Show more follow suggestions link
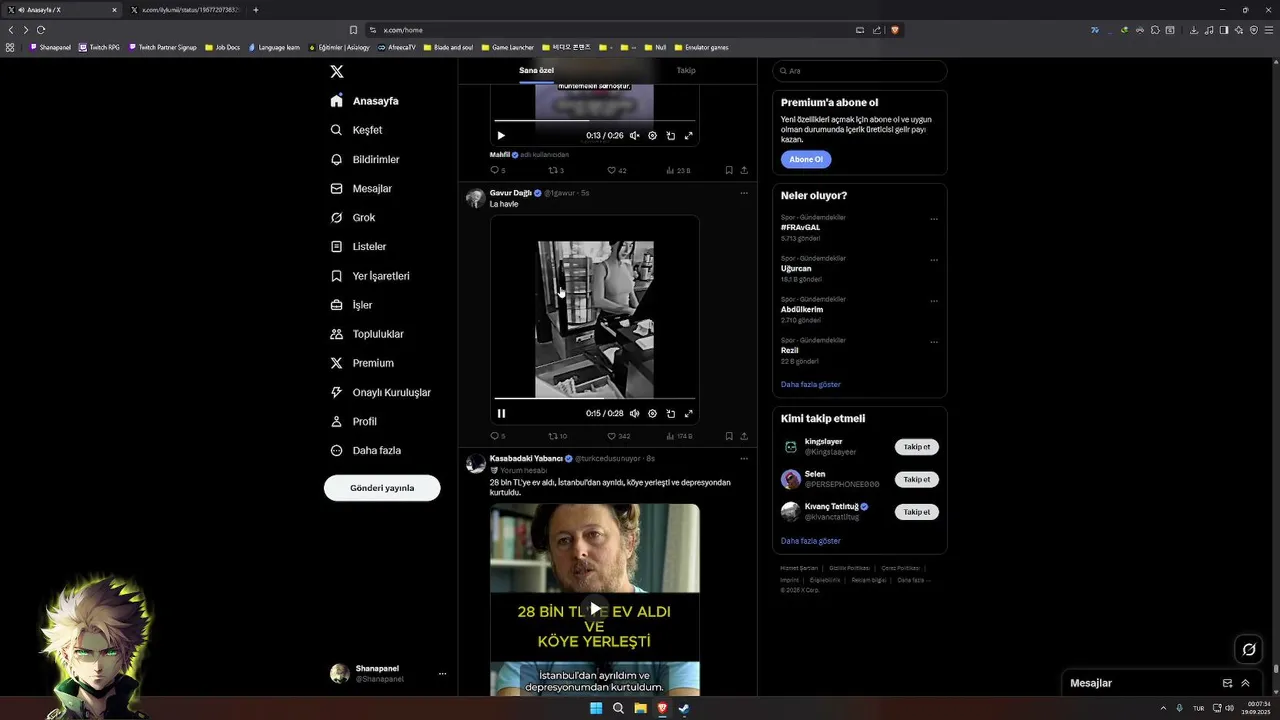1280x720 pixels. pos(811,541)
